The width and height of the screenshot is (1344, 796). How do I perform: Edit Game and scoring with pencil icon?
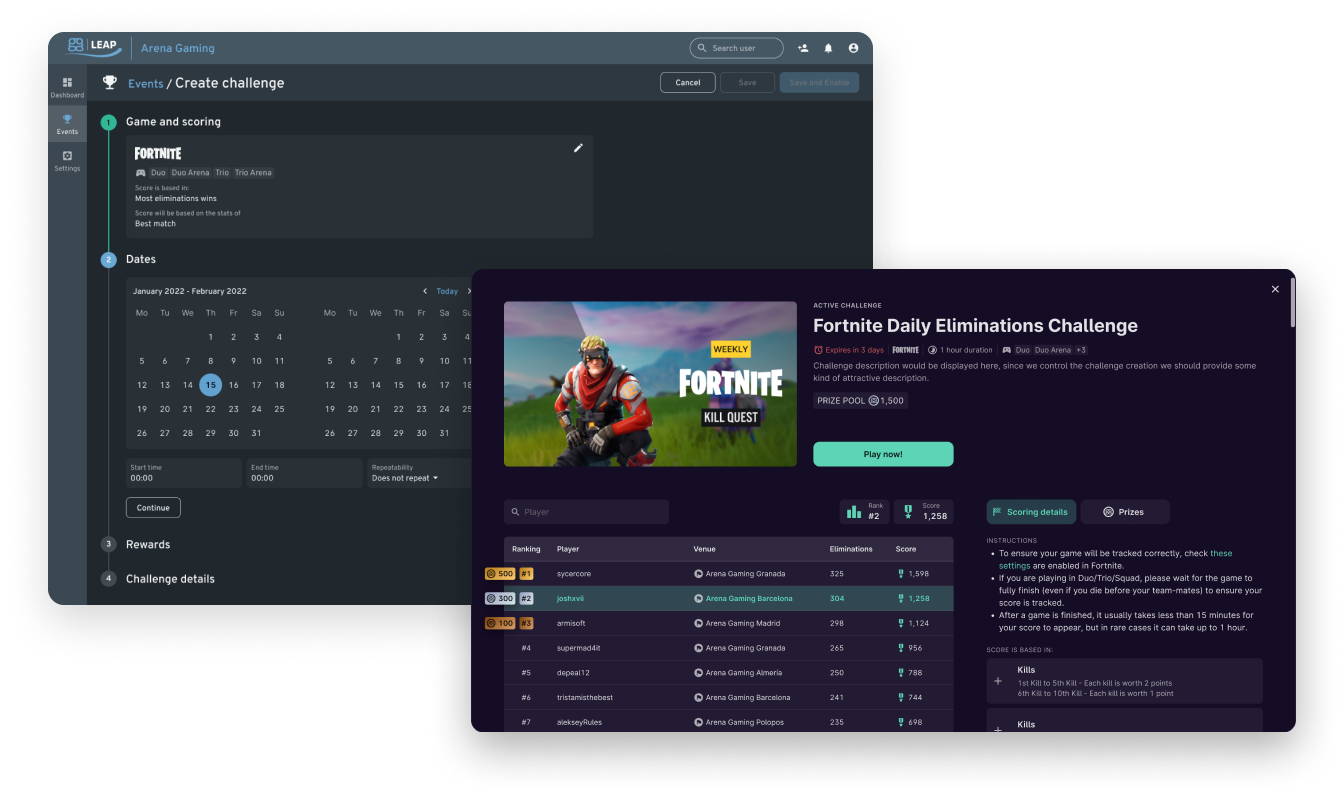(578, 148)
